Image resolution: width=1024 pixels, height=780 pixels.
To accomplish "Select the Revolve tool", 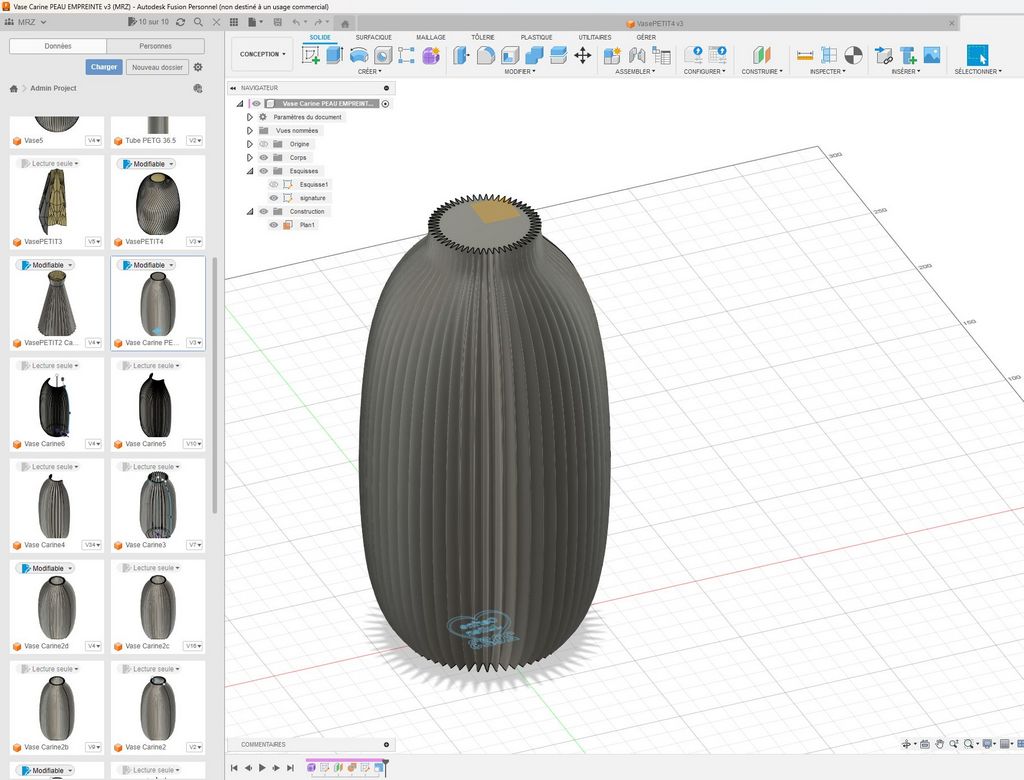I will [359, 55].
